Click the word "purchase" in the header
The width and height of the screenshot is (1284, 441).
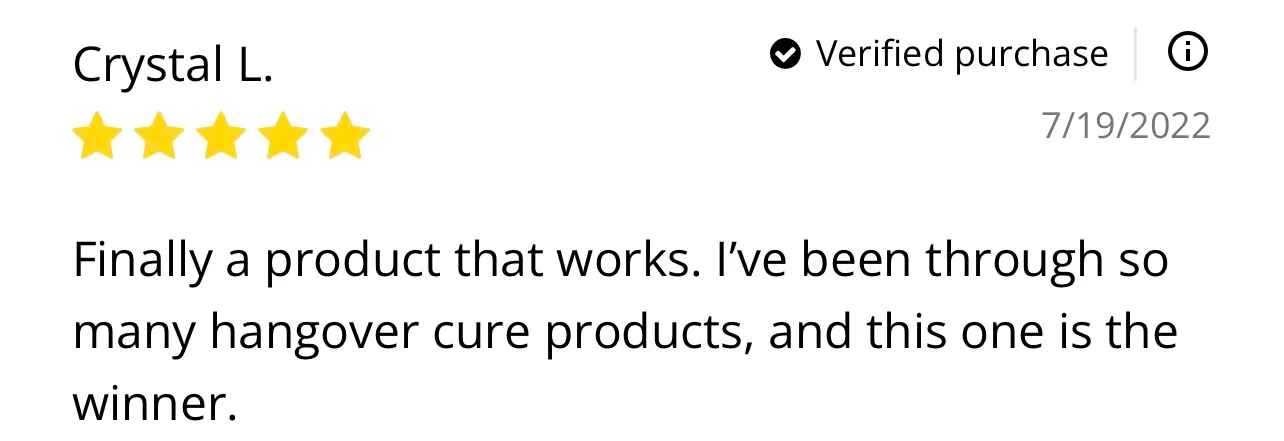click(1031, 56)
